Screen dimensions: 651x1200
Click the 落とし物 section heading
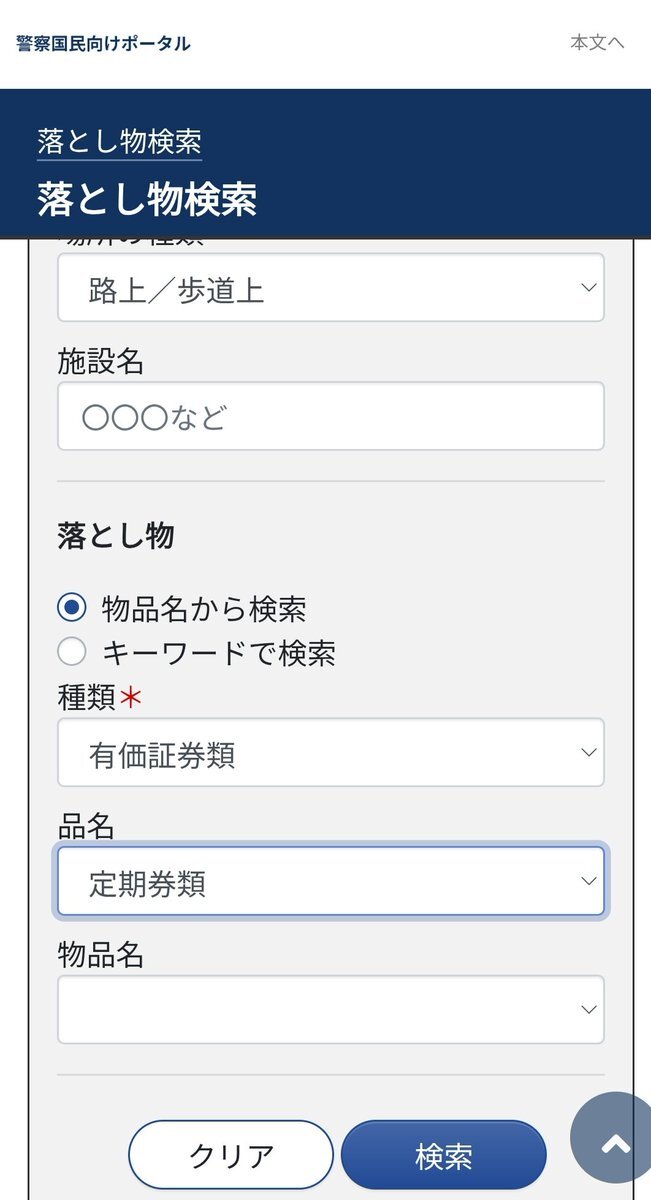point(116,536)
